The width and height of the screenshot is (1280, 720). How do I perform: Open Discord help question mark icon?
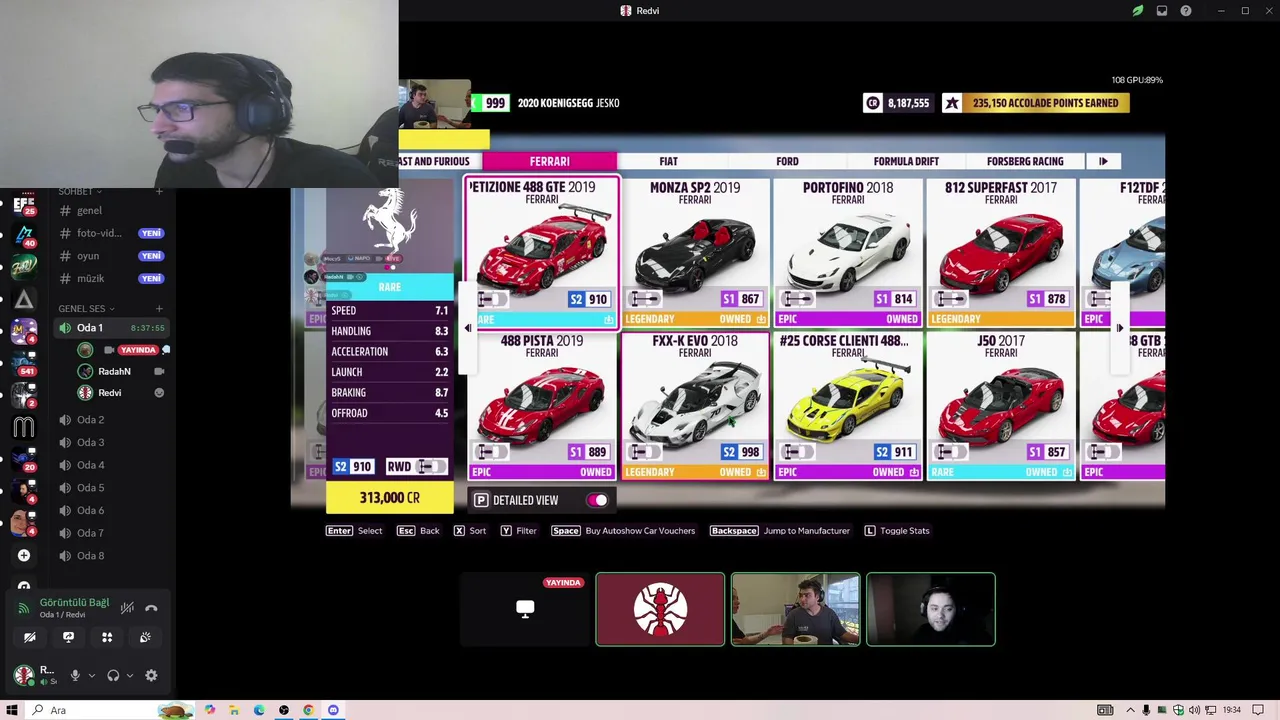pos(1186,11)
